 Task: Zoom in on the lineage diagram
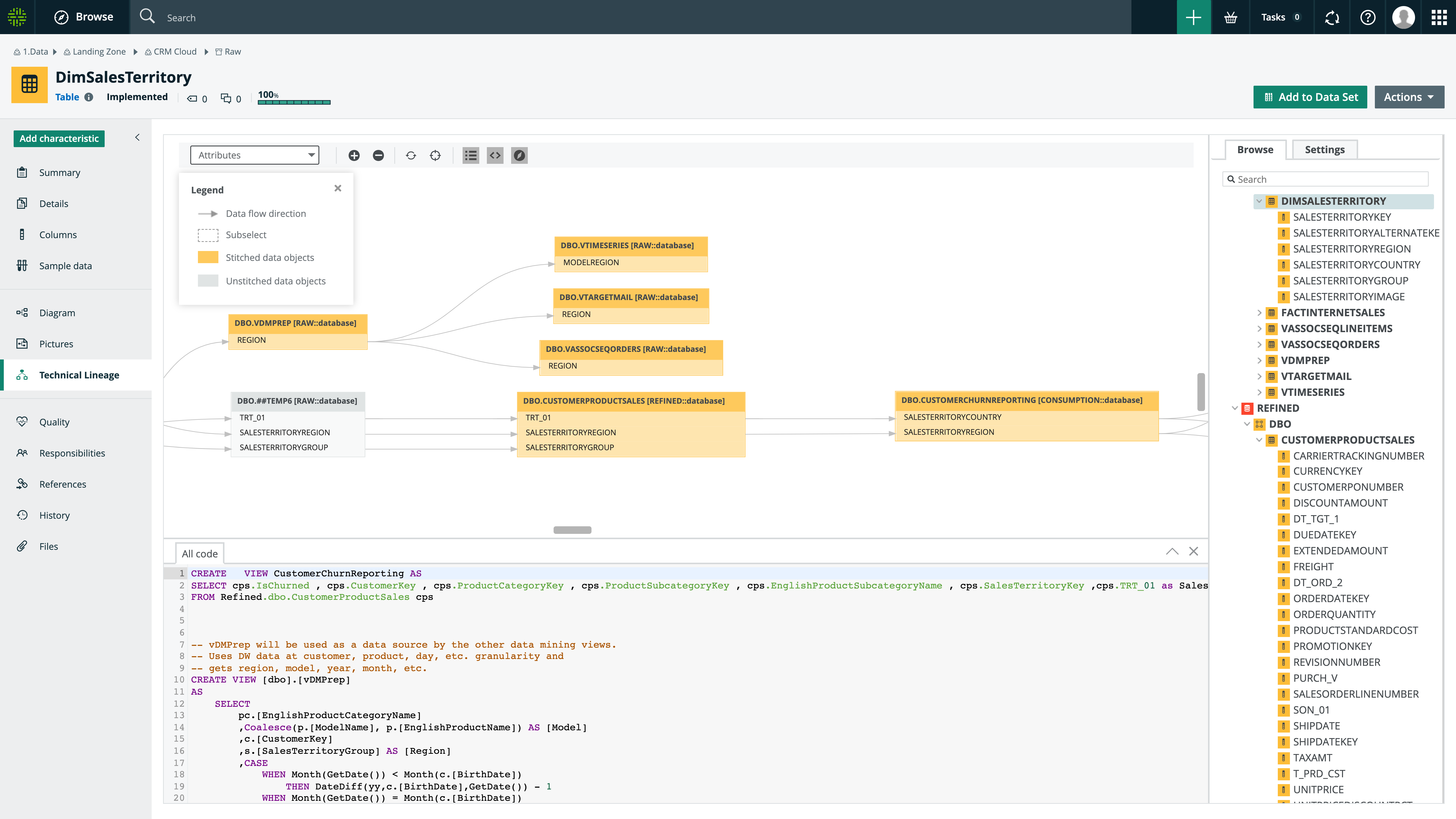[x=354, y=155]
